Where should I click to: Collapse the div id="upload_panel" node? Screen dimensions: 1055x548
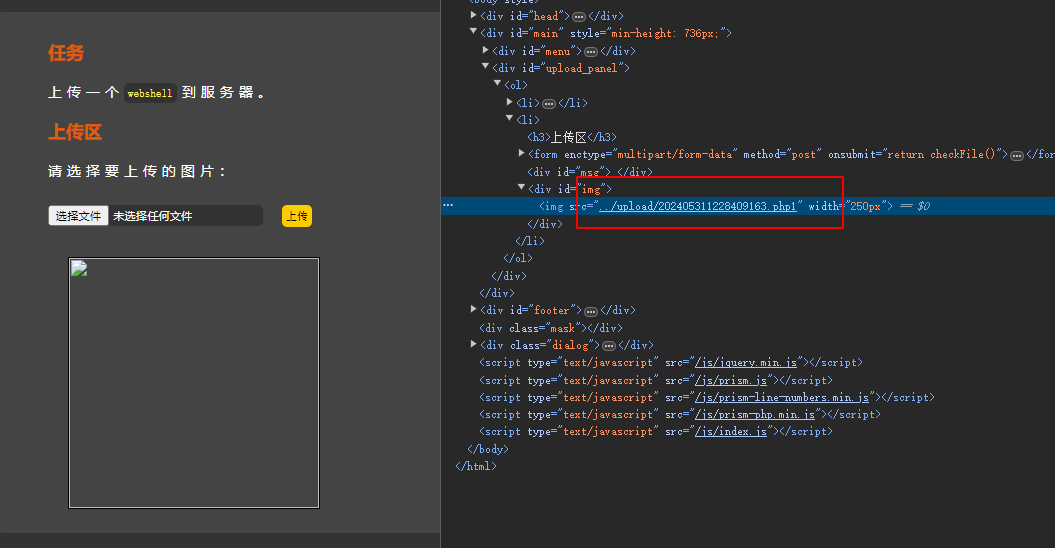click(485, 67)
